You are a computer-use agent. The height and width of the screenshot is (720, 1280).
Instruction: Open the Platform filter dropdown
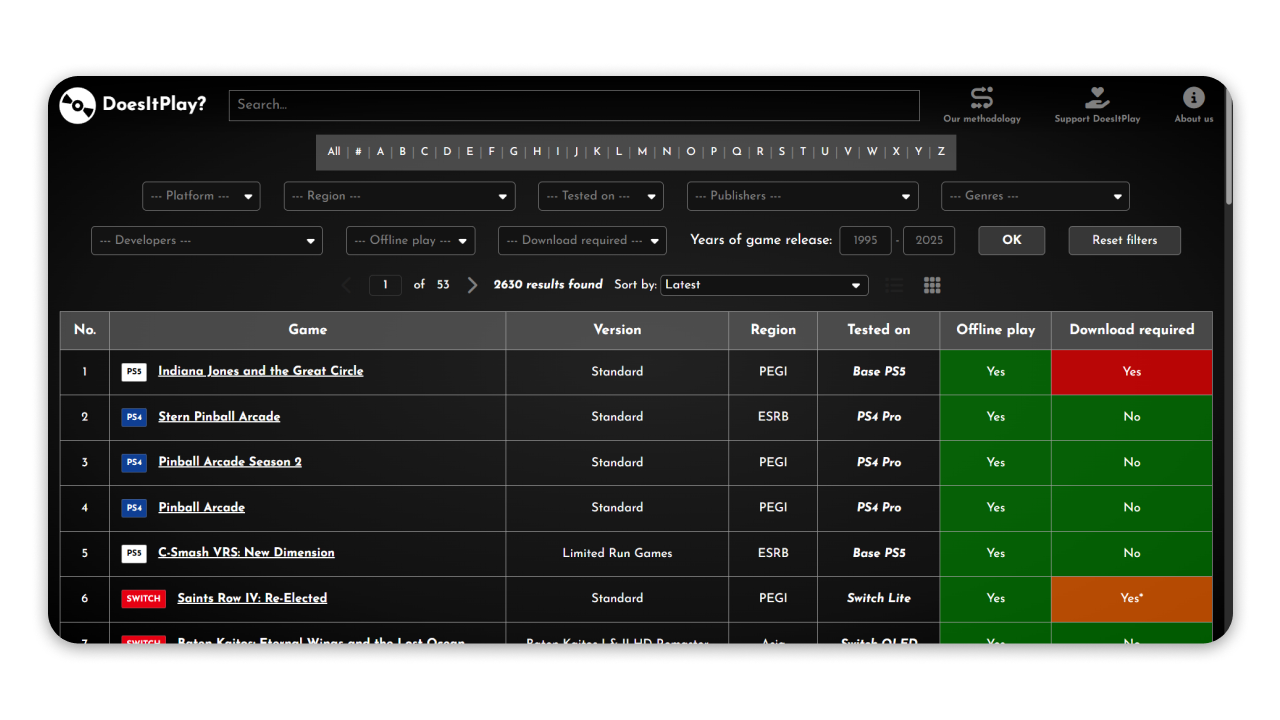coord(201,196)
